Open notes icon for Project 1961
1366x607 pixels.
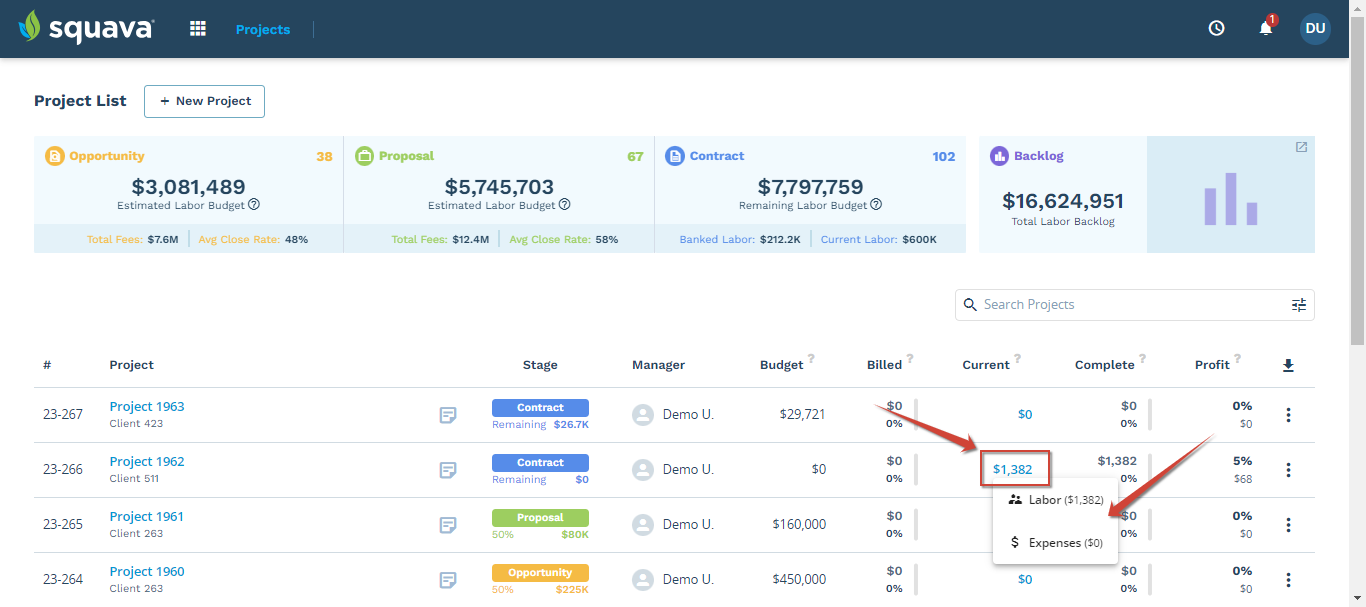point(448,525)
